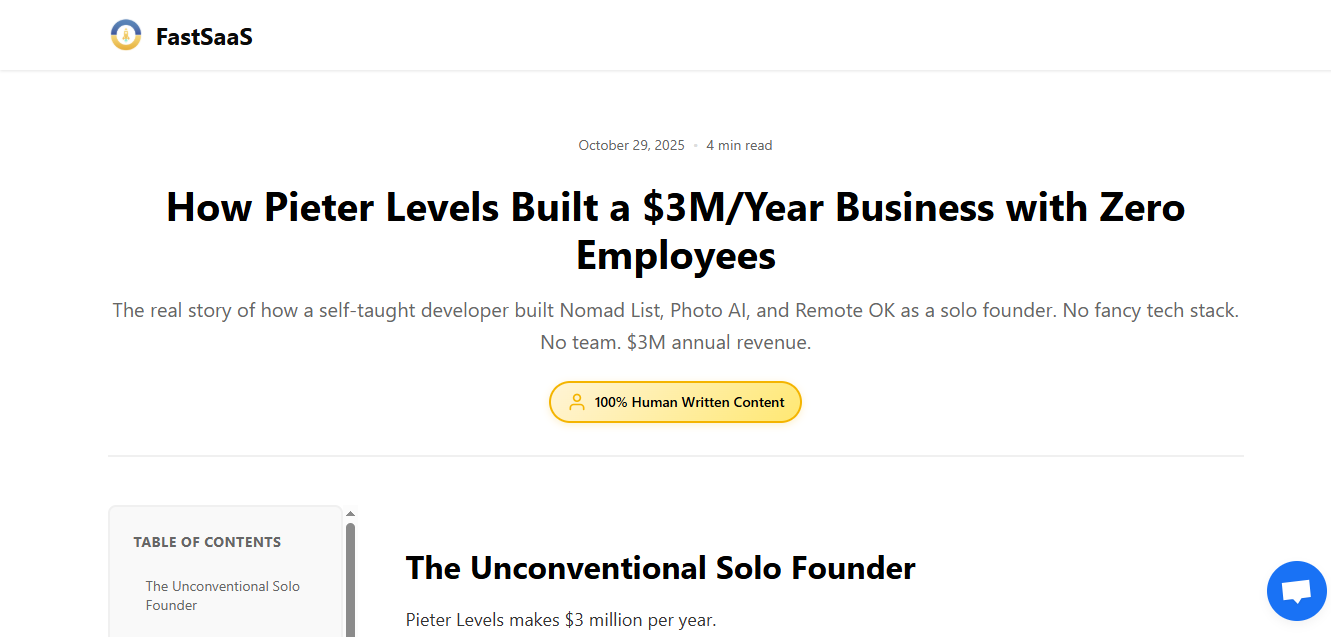Click the article headline title

(x=675, y=231)
